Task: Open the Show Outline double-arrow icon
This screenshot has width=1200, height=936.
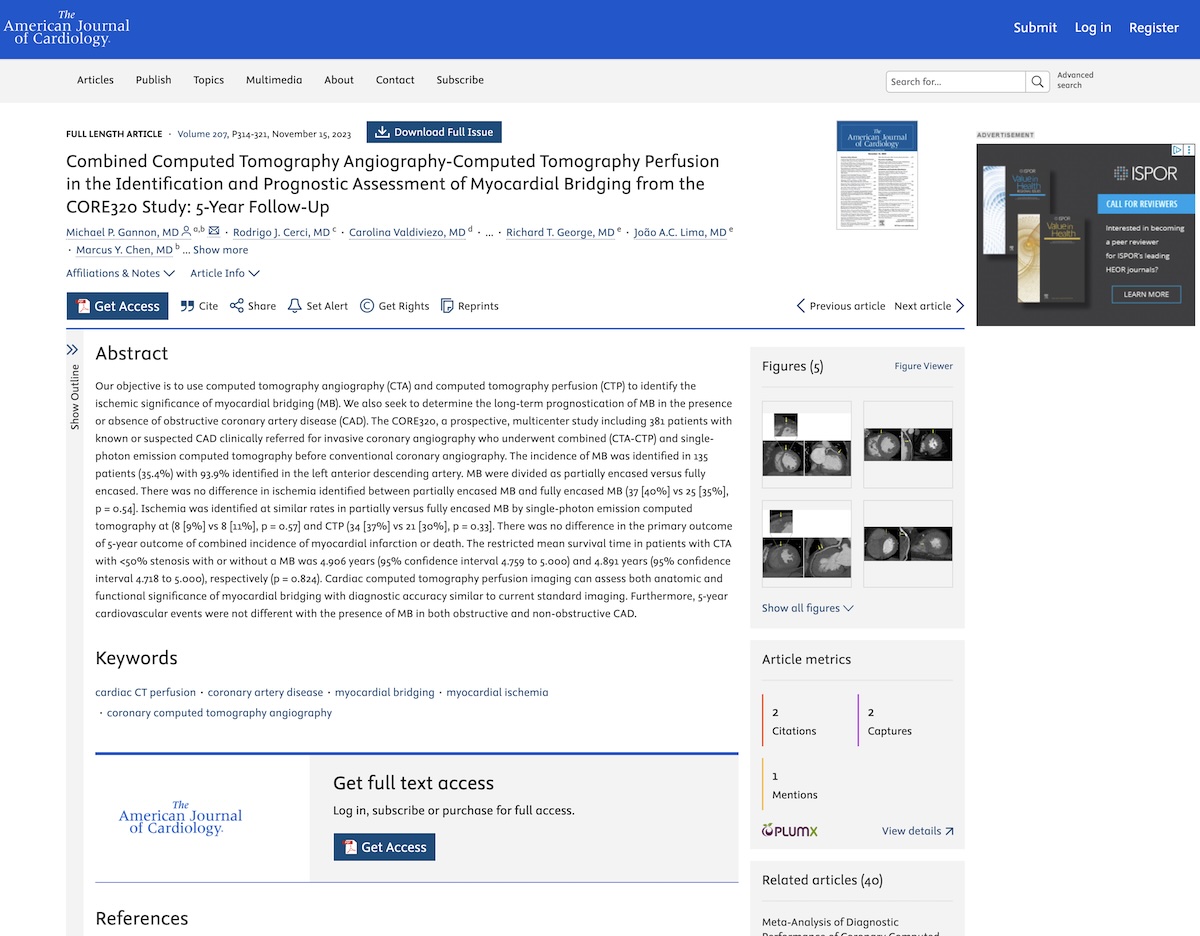Action: pos(72,349)
